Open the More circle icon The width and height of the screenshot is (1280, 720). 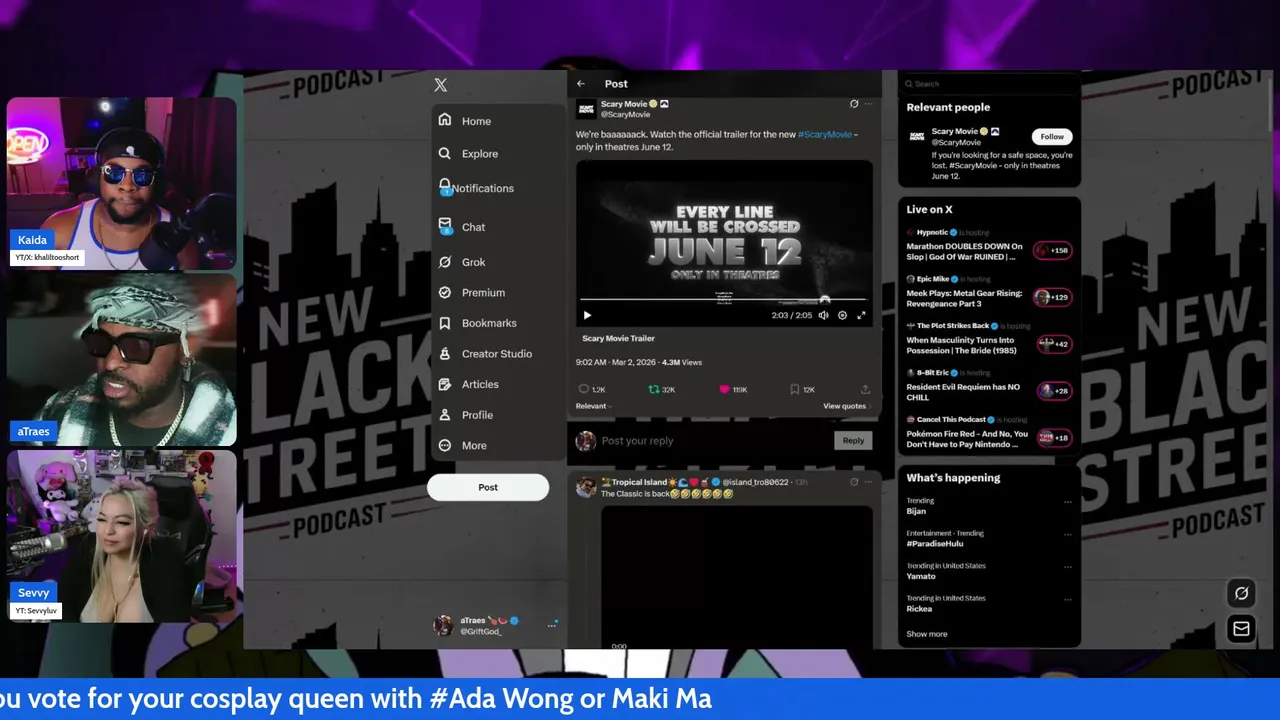(x=445, y=445)
